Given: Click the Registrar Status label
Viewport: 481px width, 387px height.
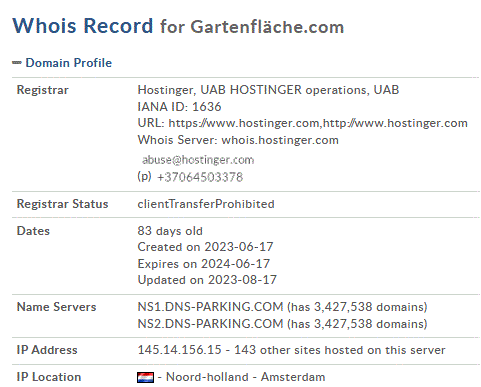Looking at the screenshot, I should click(x=63, y=204).
